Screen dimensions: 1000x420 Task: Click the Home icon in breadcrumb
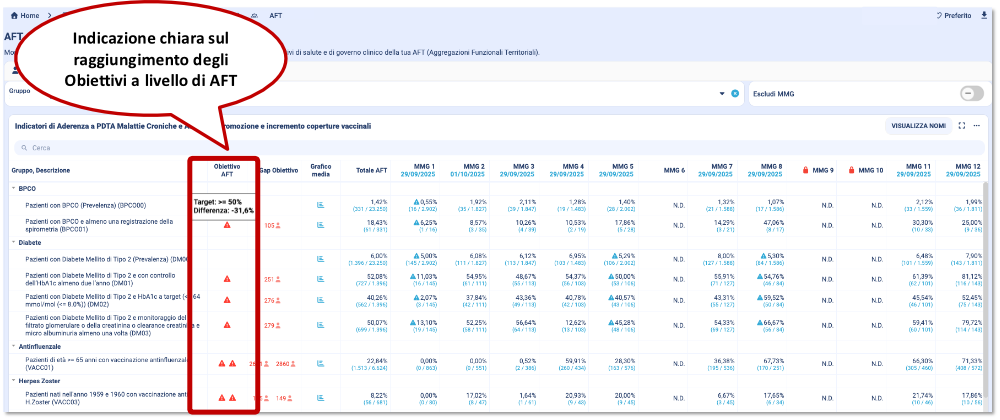click(x=13, y=16)
